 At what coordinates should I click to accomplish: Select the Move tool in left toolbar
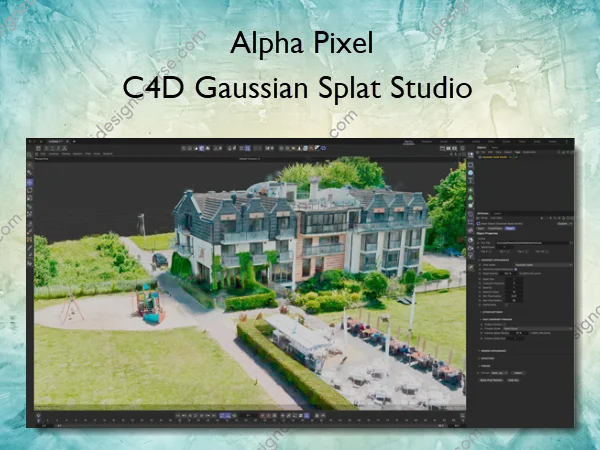coord(29,182)
